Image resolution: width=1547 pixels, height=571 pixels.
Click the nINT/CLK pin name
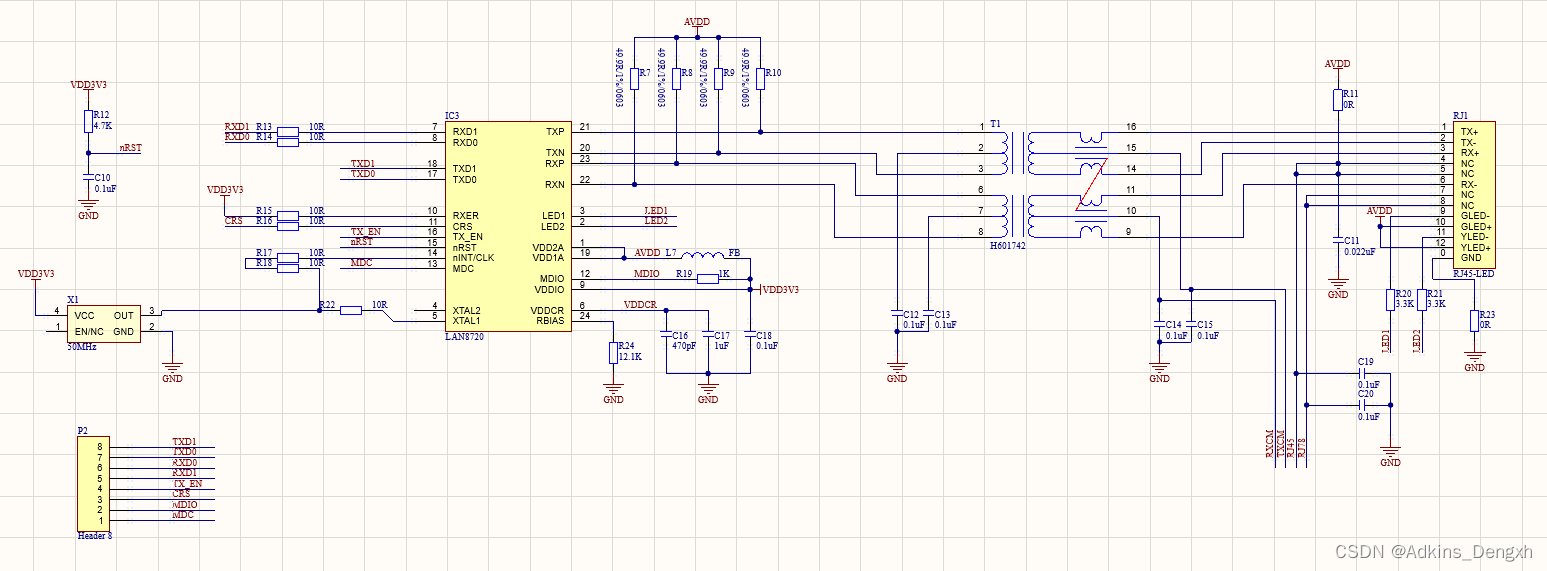pyautogui.click(x=473, y=257)
